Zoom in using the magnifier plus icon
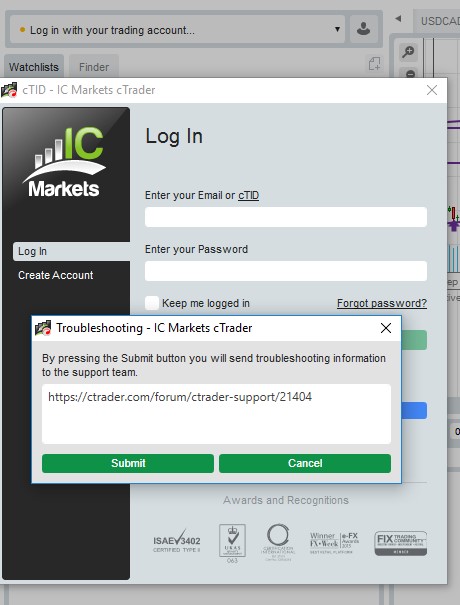 (x=408, y=52)
